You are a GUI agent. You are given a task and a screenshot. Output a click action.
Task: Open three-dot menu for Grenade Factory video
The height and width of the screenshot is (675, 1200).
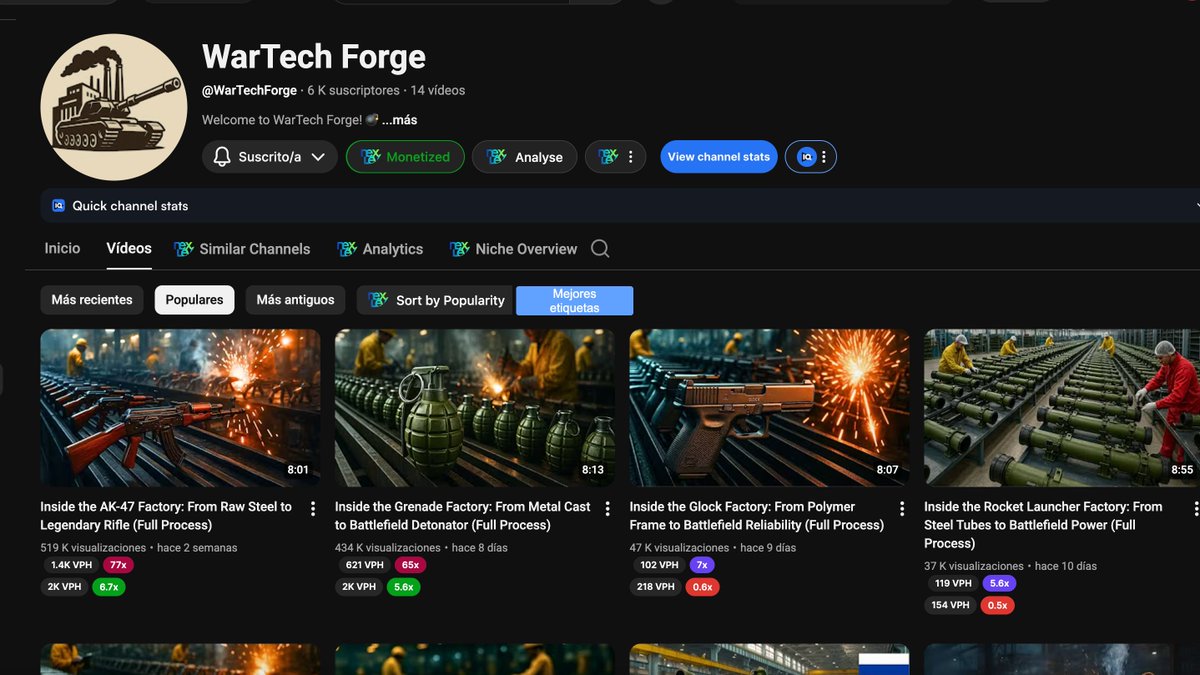(607, 509)
